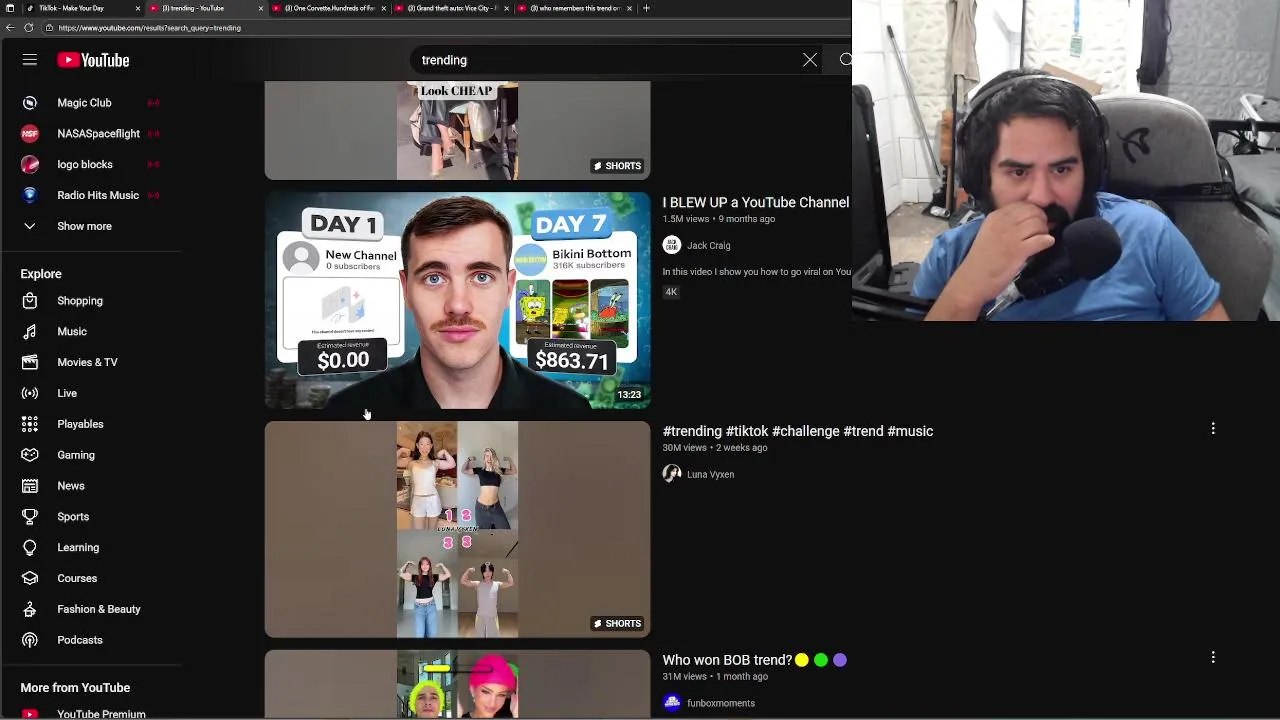Play the Look CHEAP shorts thumbnail

click(457, 131)
